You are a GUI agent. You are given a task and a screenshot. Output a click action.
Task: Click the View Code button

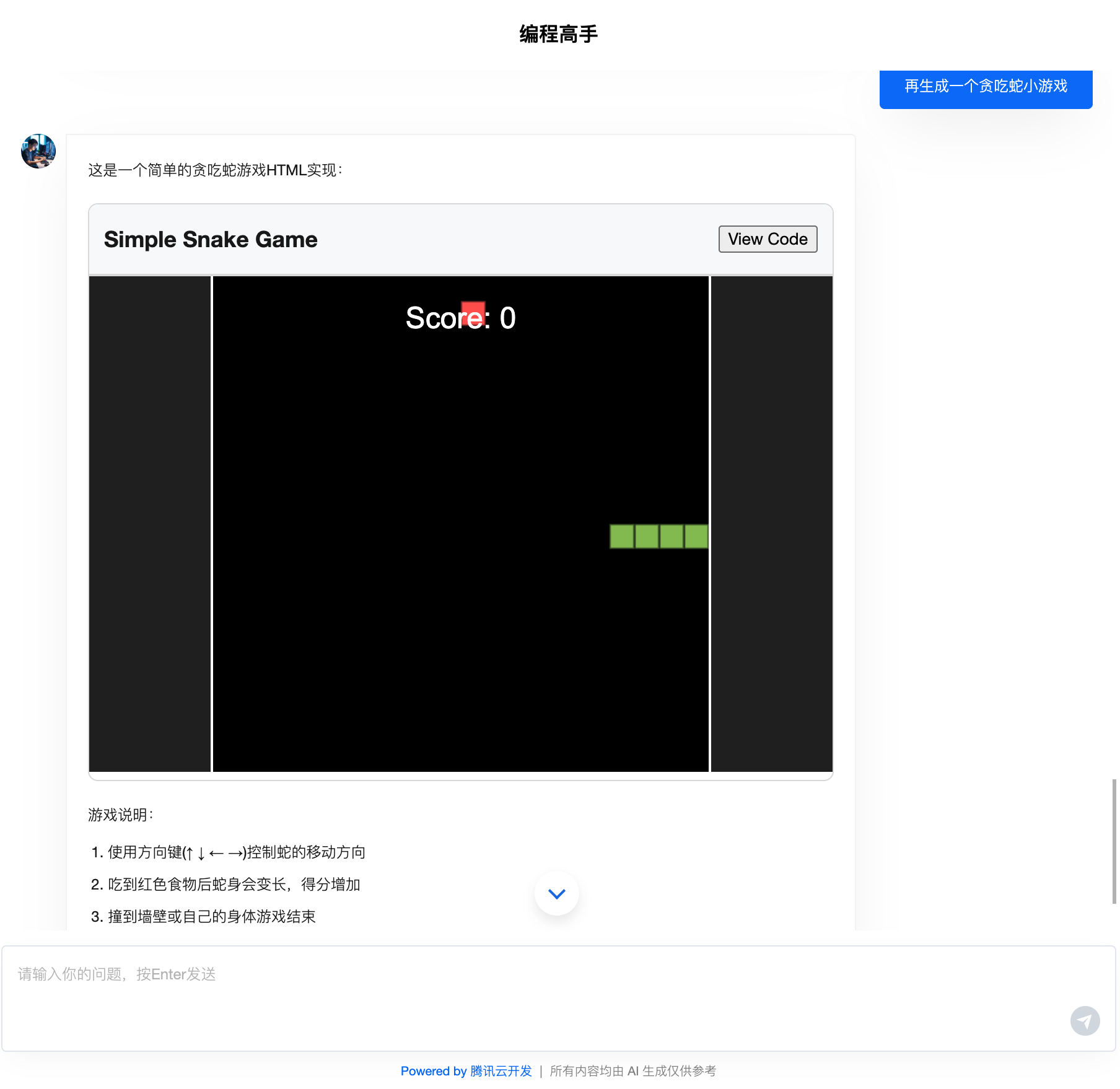(768, 239)
